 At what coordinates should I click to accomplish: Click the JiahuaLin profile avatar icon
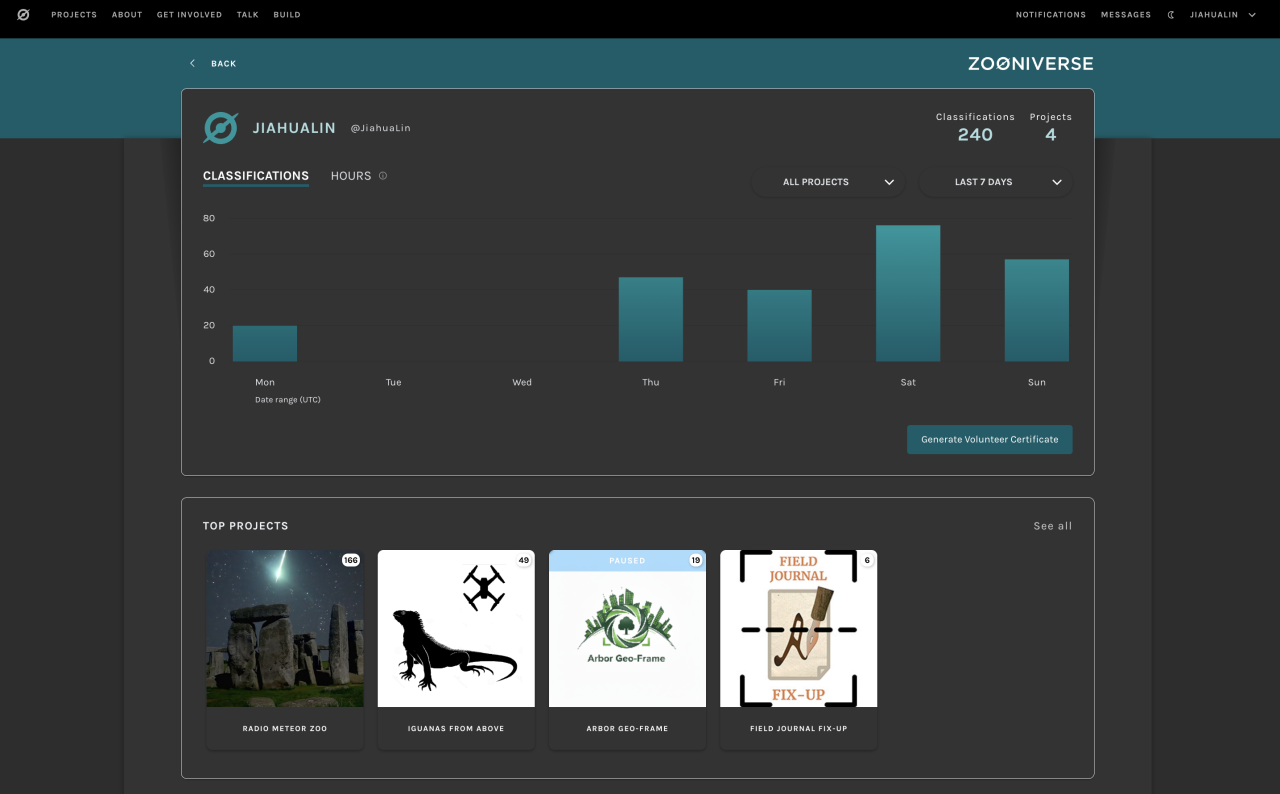click(221, 128)
